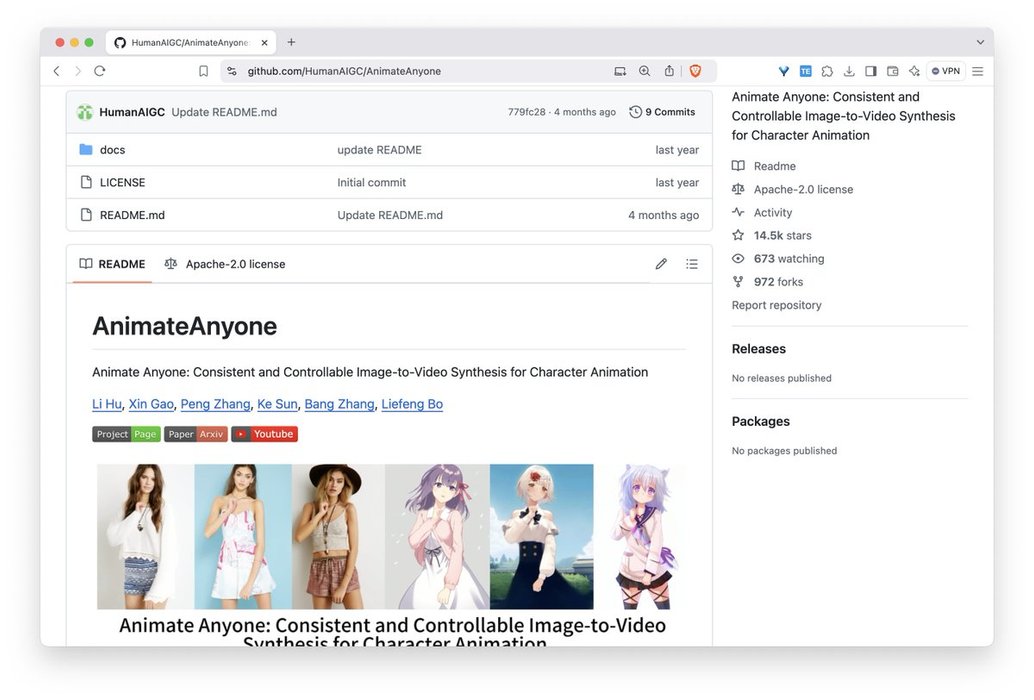This screenshot has width=1034, height=700.
Task: Switch to Apache-2.0 license tab
Action: (x=225, y=264)
